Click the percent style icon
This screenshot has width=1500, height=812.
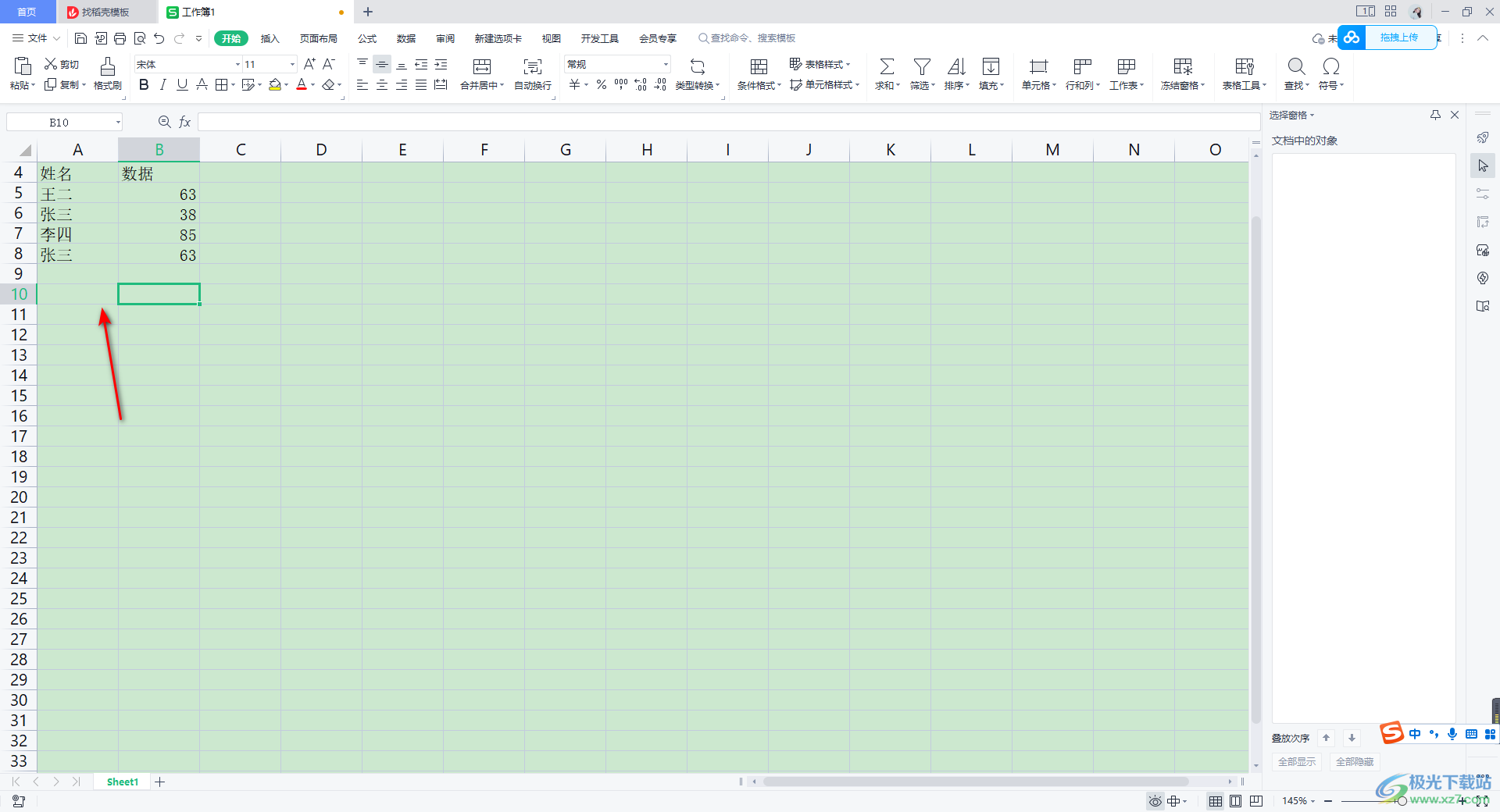point(602,85)
